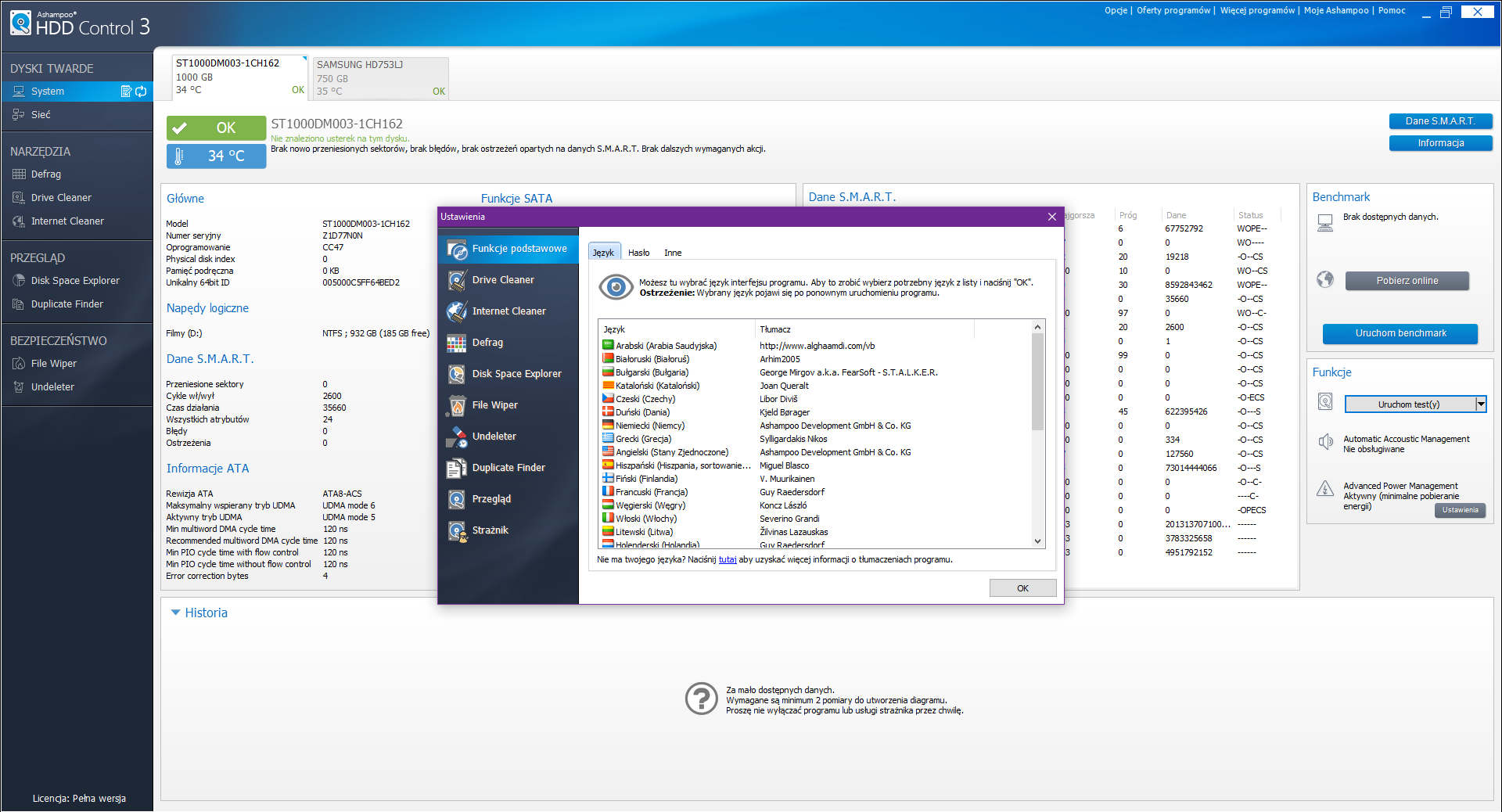Click the Internet Cleaner icon in main sidebar
Viewport: 1502px width, 812px height.
tap(19, 221)
